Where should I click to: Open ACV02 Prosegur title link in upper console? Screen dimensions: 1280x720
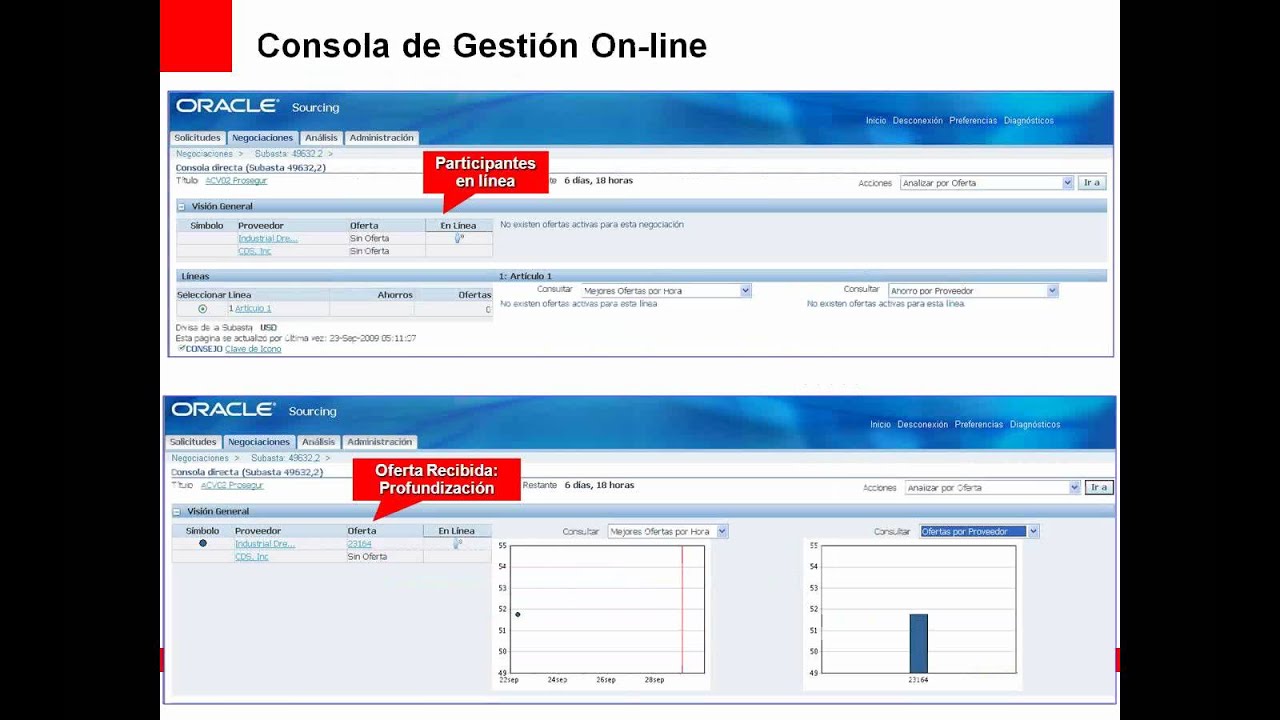pos(236,181)
